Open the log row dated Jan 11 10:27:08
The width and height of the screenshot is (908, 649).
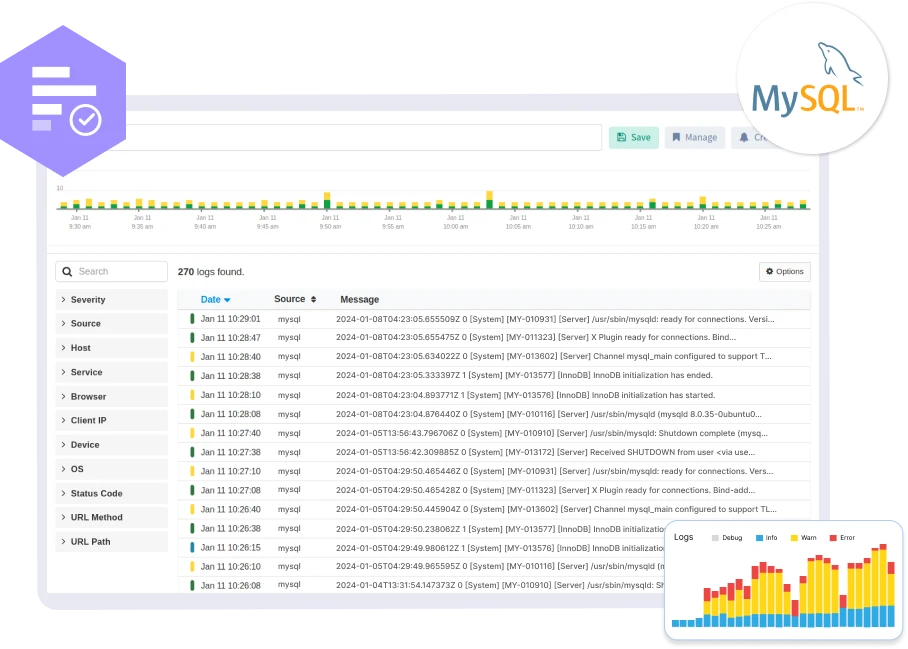coord(494,490)
